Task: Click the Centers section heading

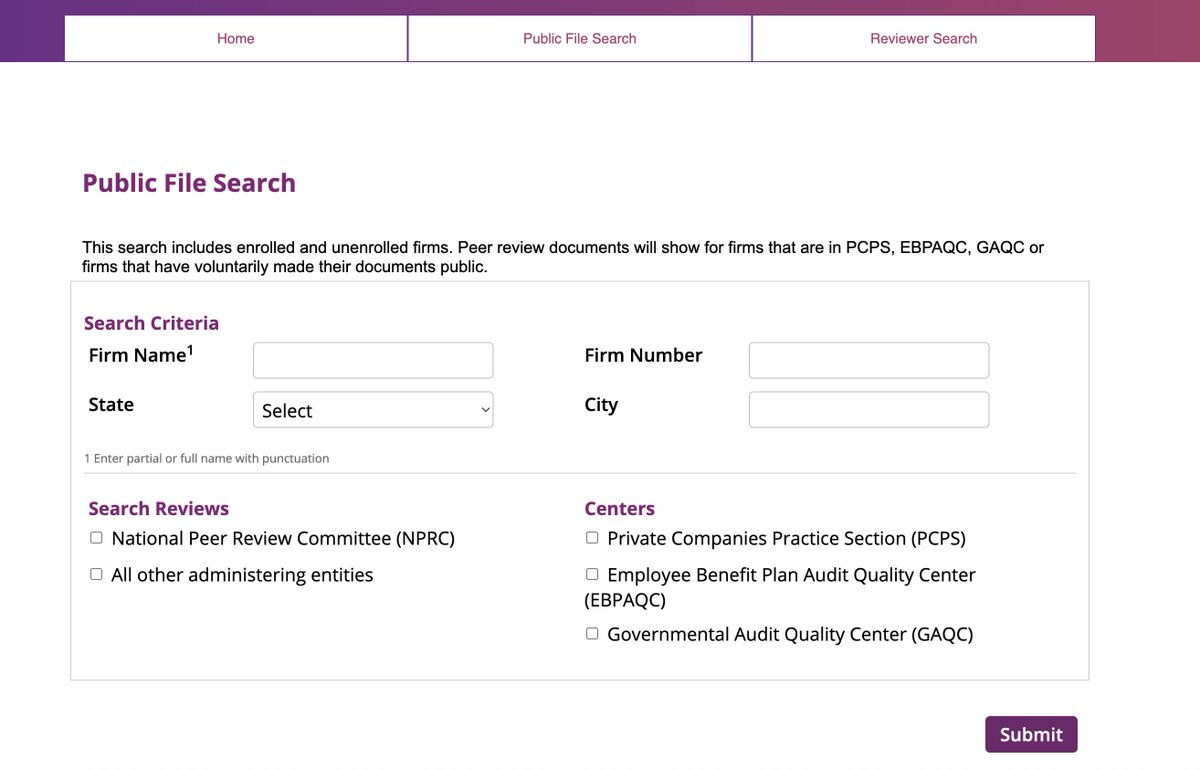Action: pos(620,508)
